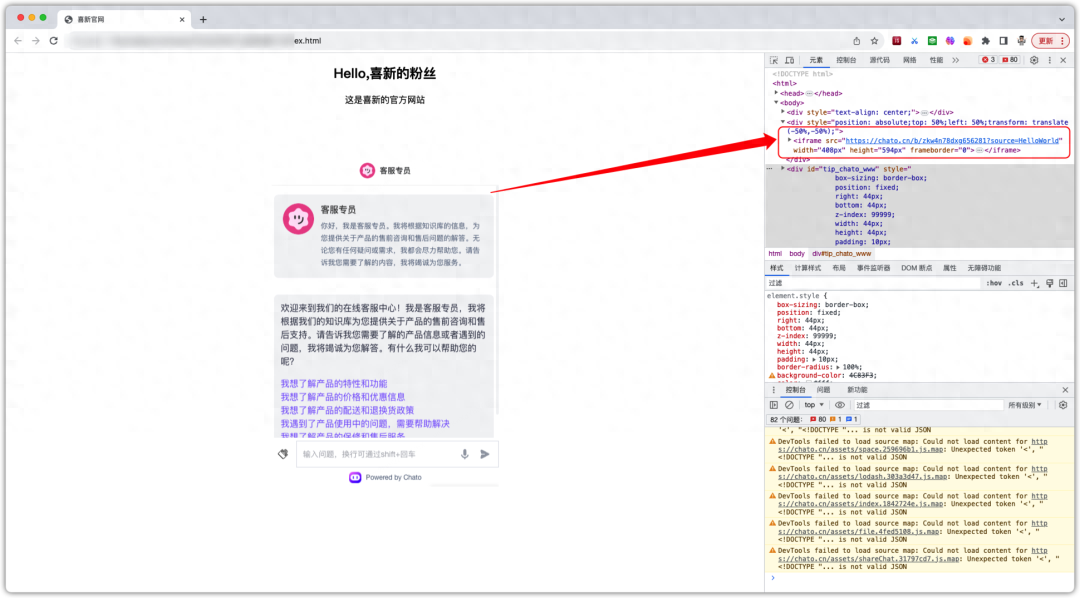Viewport: 1080px width, 598px height.
Task: Reload the current page
Action: [54, 41]
